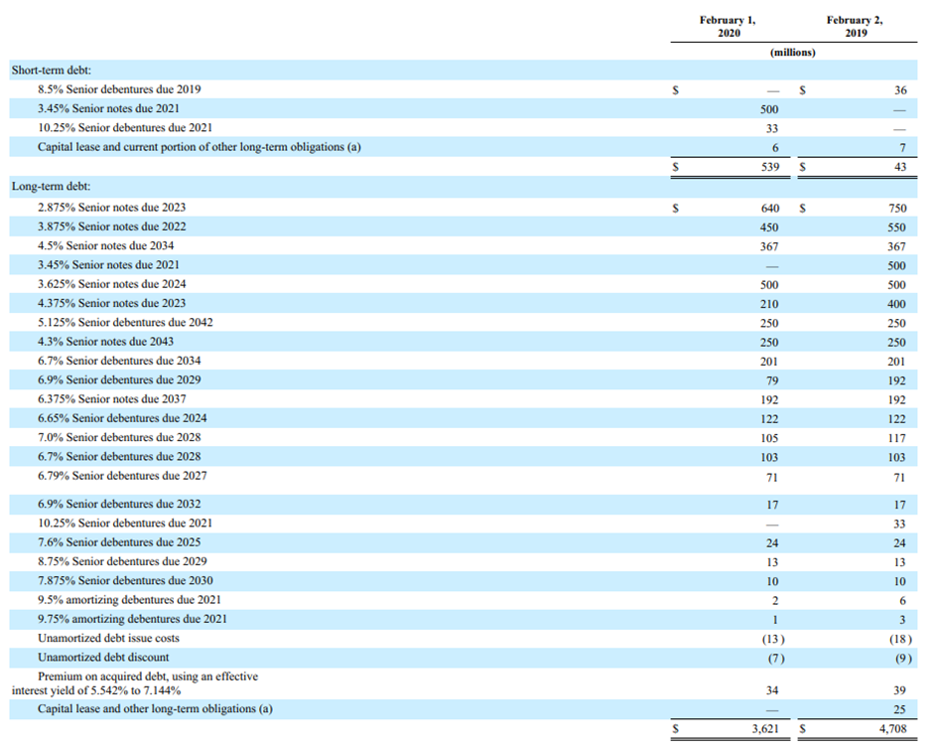
Task: Click "7.0% Senior debentures due 2028" label
Action: coord(119,437)
